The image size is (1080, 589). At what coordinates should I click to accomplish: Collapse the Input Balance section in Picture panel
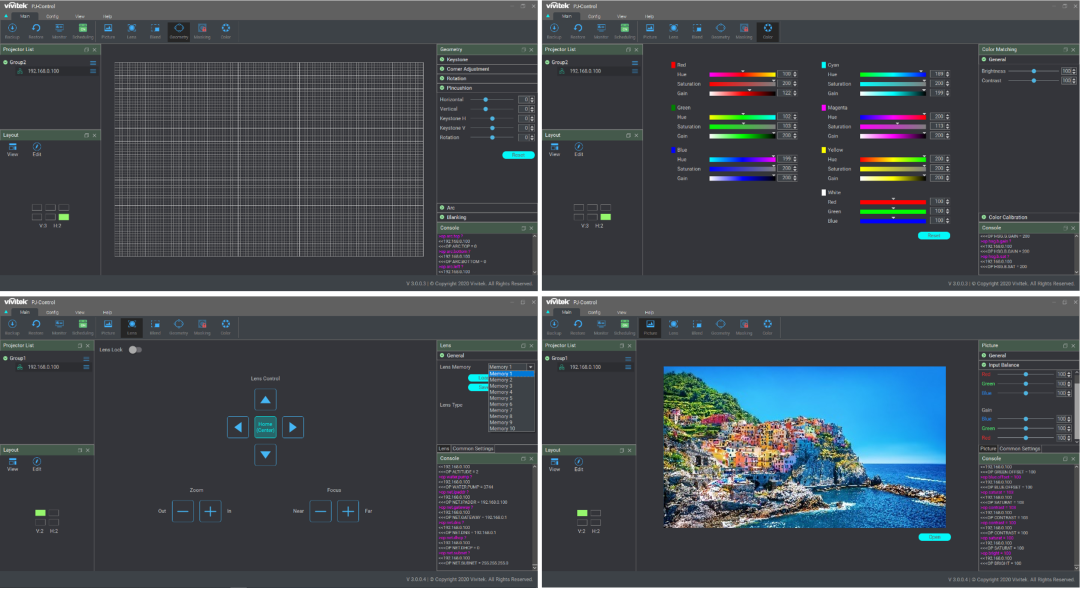click(1005, 365)
